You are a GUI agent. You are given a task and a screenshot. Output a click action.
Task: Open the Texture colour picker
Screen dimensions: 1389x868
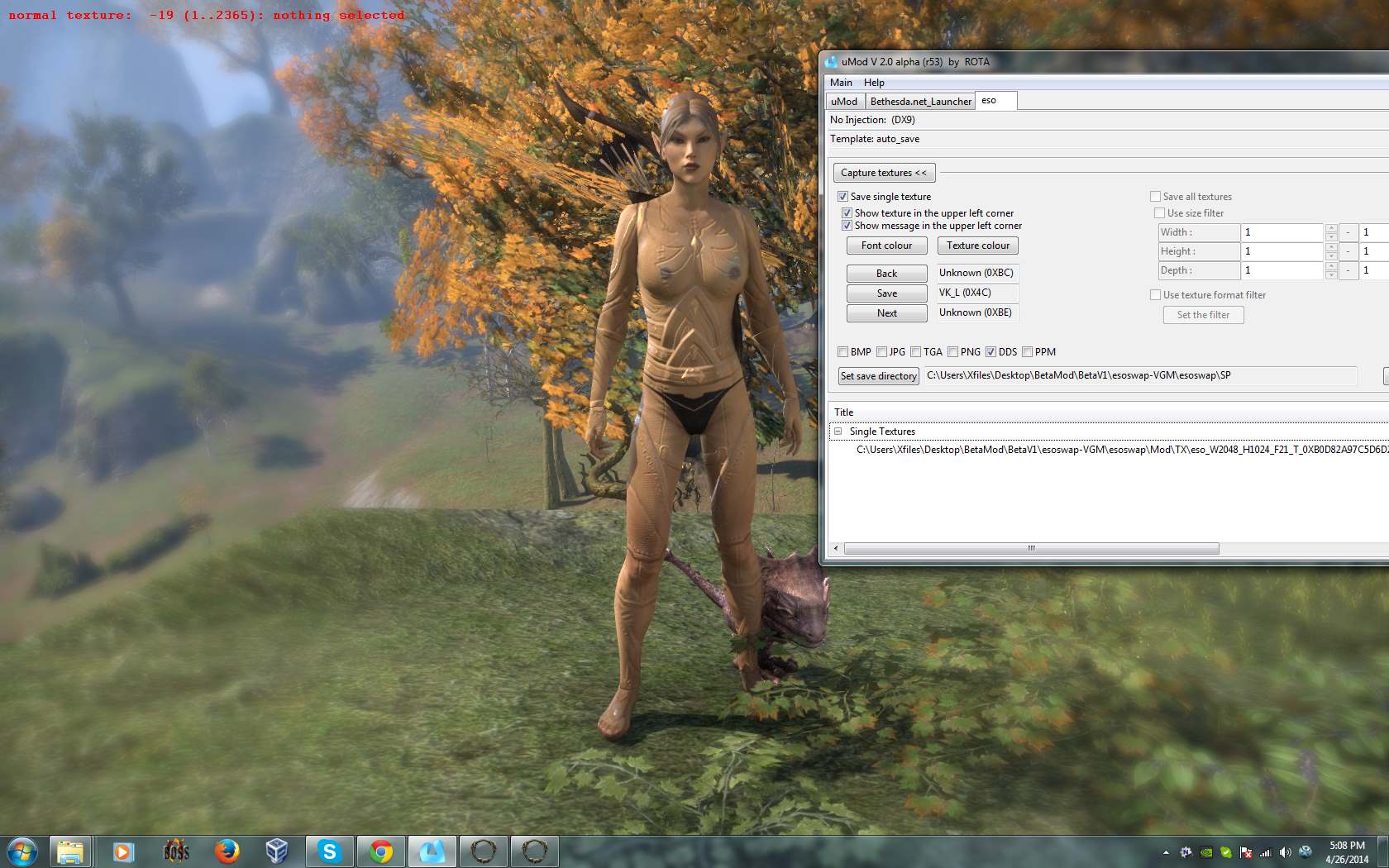(x=977, y=246)
